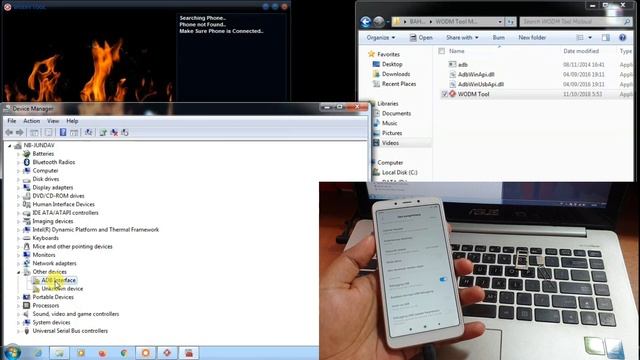Screen dimensions: 640x360
Task: Open Device Manager Action menu
Action: pos(31,121)
